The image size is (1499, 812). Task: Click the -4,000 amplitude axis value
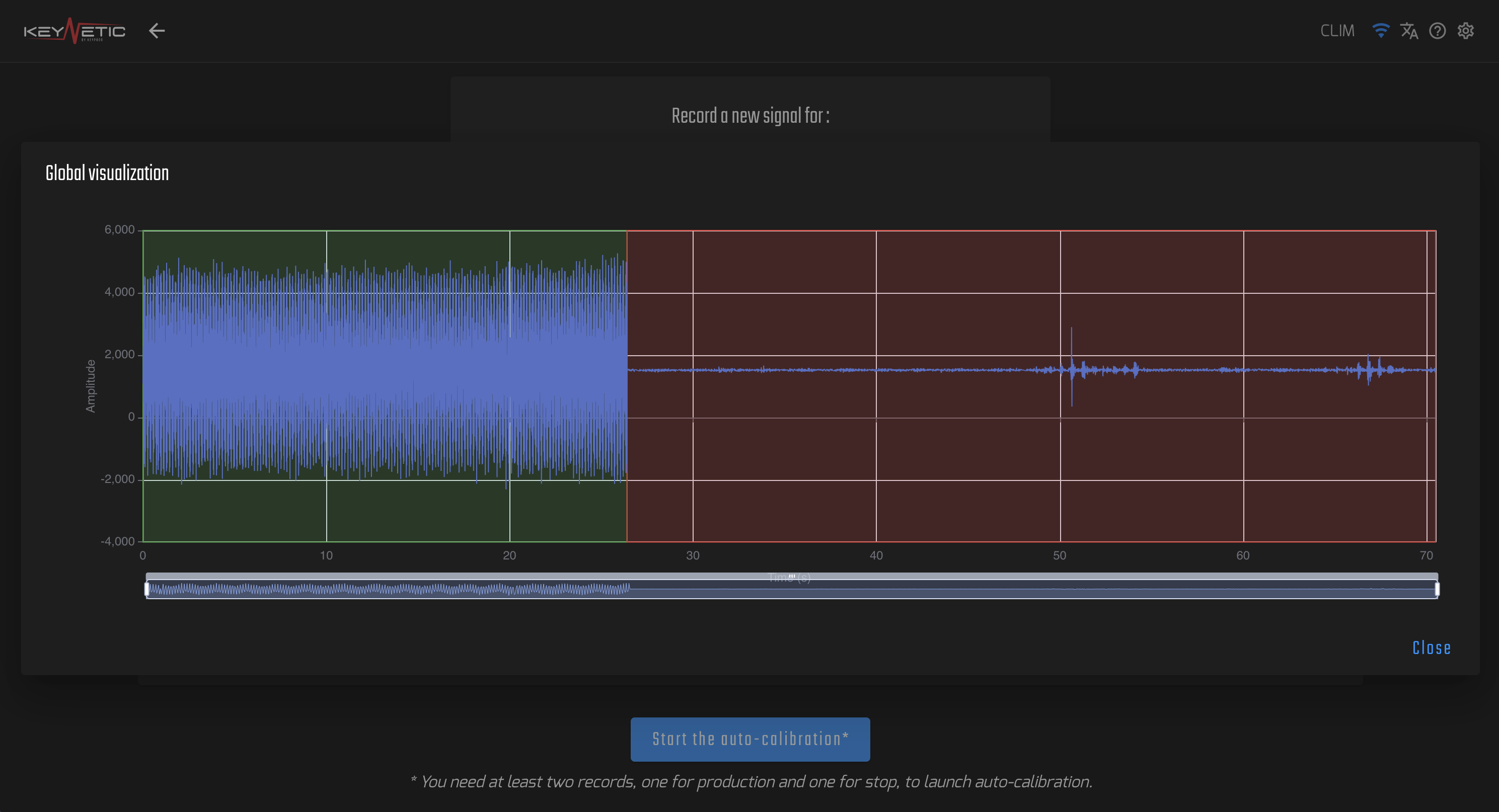[x=118, y=541]
